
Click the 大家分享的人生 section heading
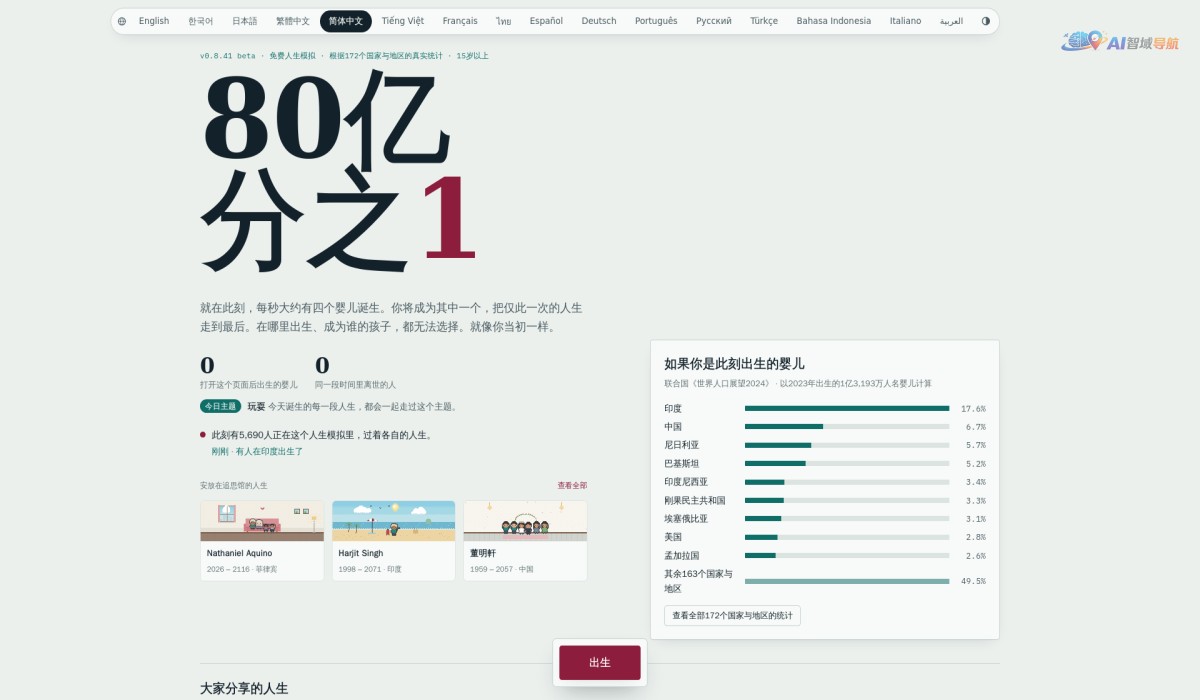click(244, 688)
